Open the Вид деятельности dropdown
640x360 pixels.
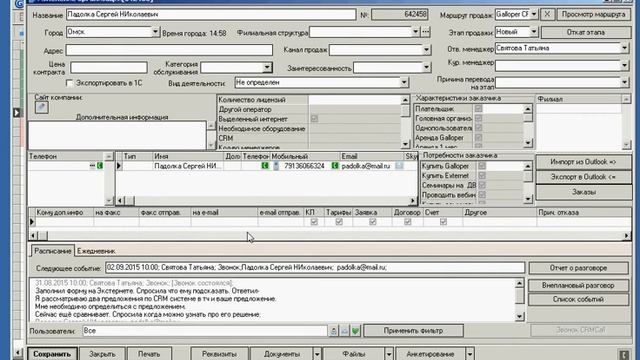(404, 82)
